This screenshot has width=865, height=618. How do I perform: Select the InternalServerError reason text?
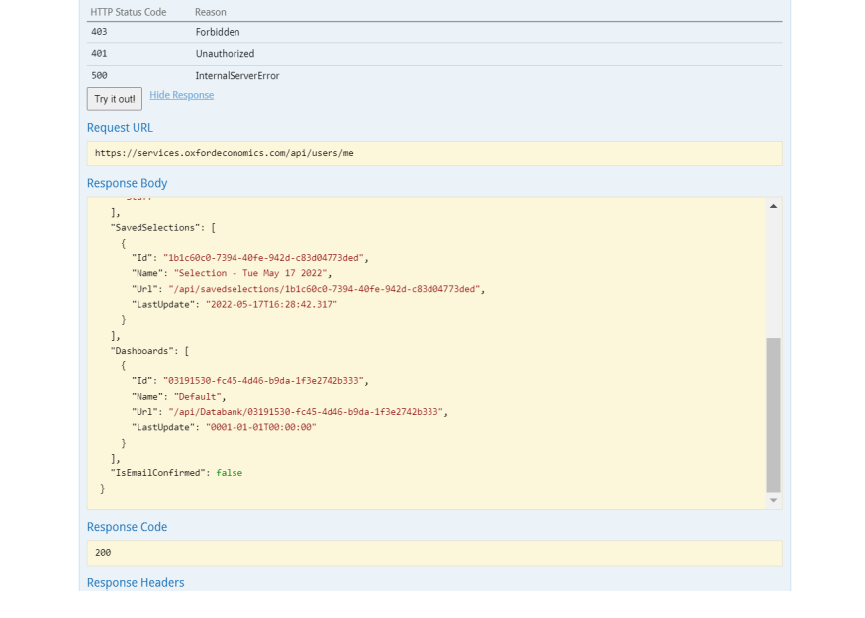tap(237, 75)
